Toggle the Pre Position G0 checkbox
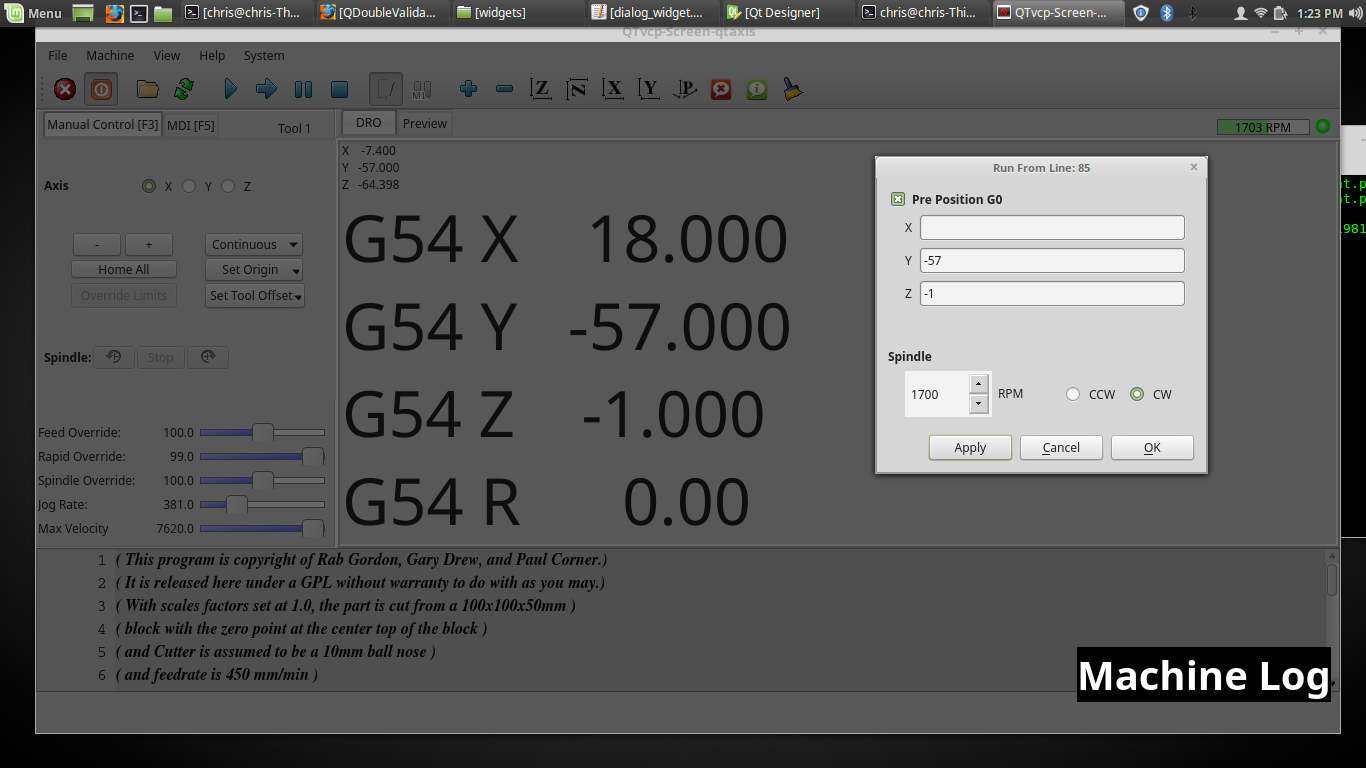1366x768 pixels. click(x=898, y=199)
